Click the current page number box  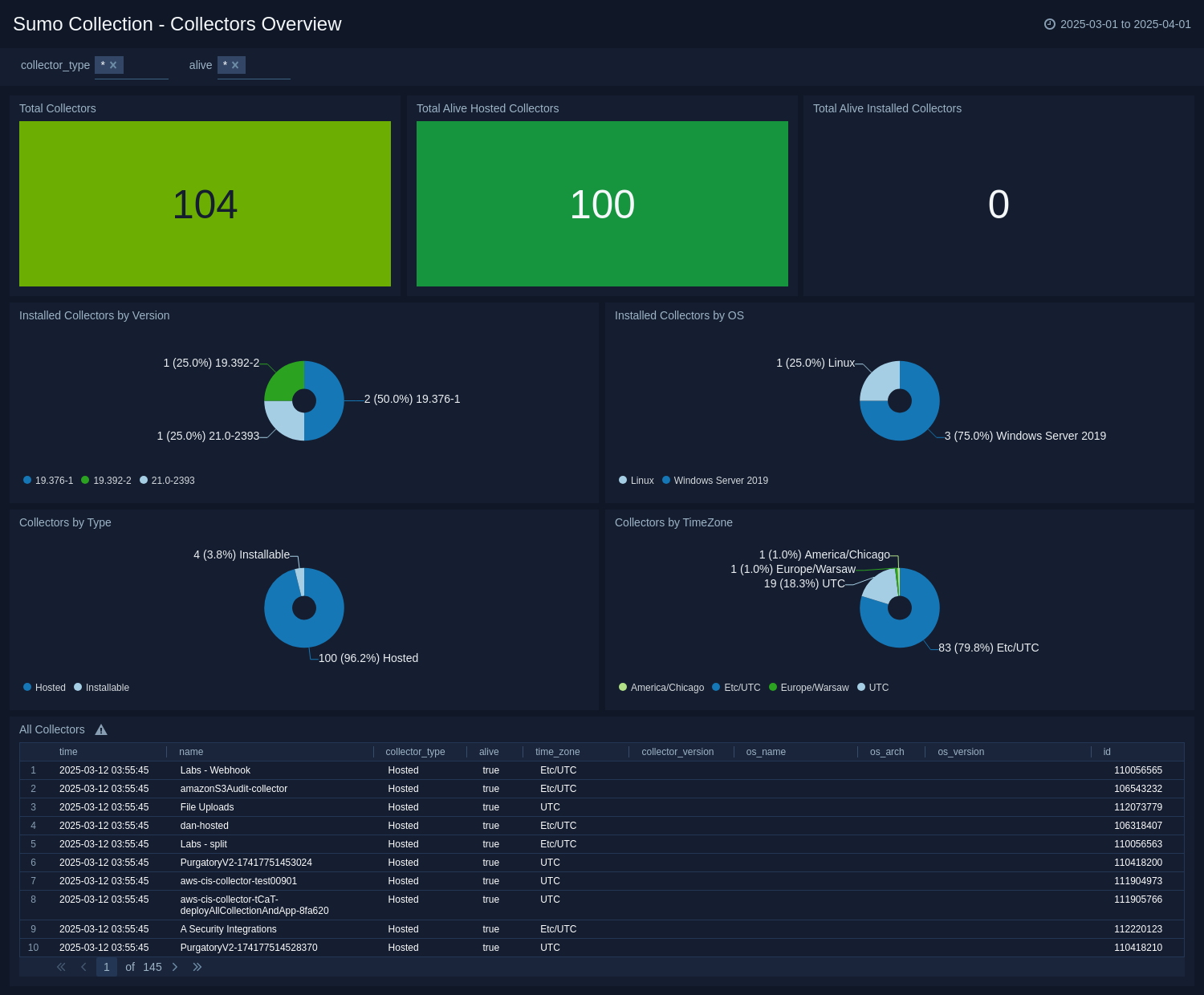[x=107, y=967]
